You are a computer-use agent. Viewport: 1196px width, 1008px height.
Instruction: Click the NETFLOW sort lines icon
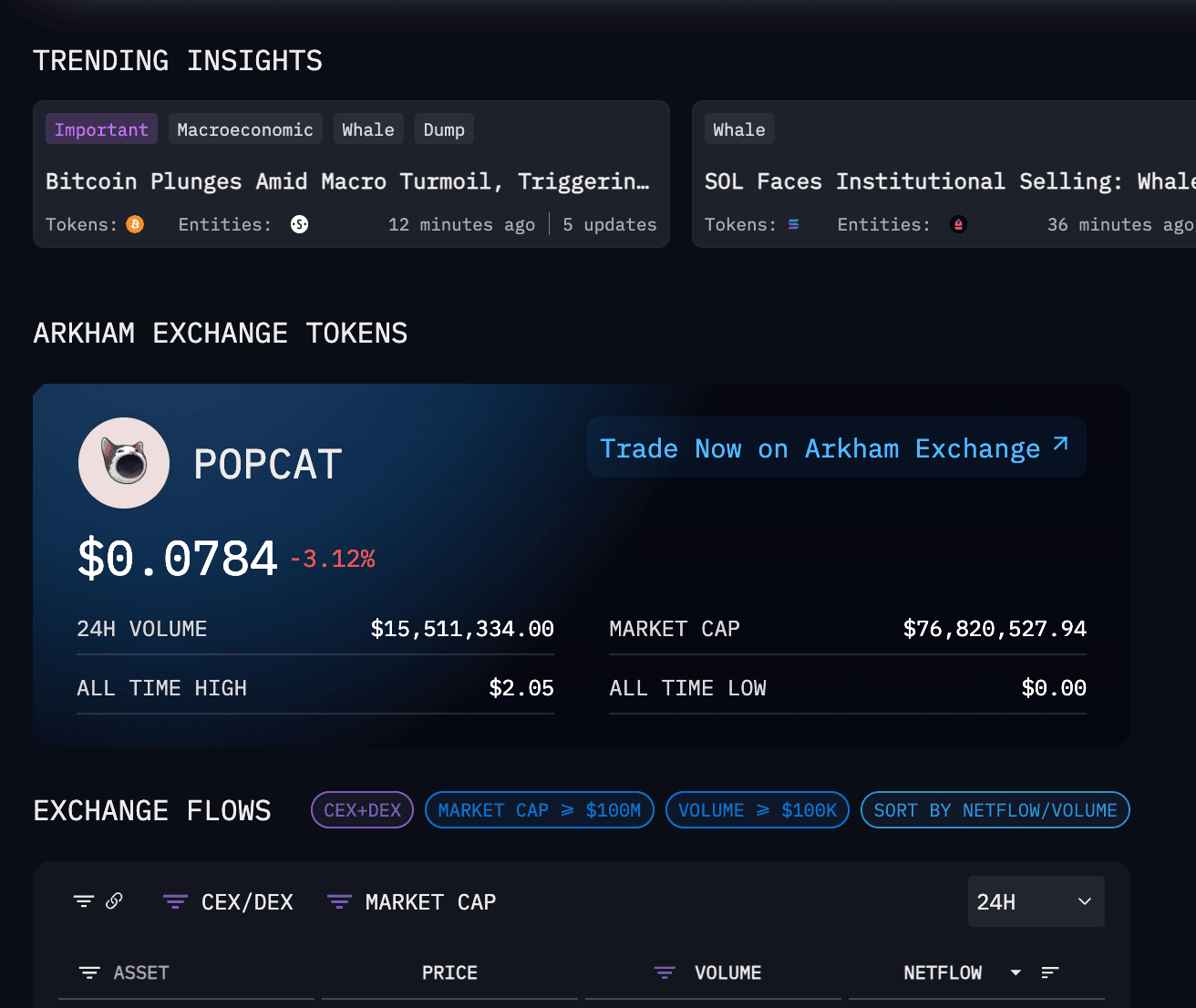[1050, 973]
